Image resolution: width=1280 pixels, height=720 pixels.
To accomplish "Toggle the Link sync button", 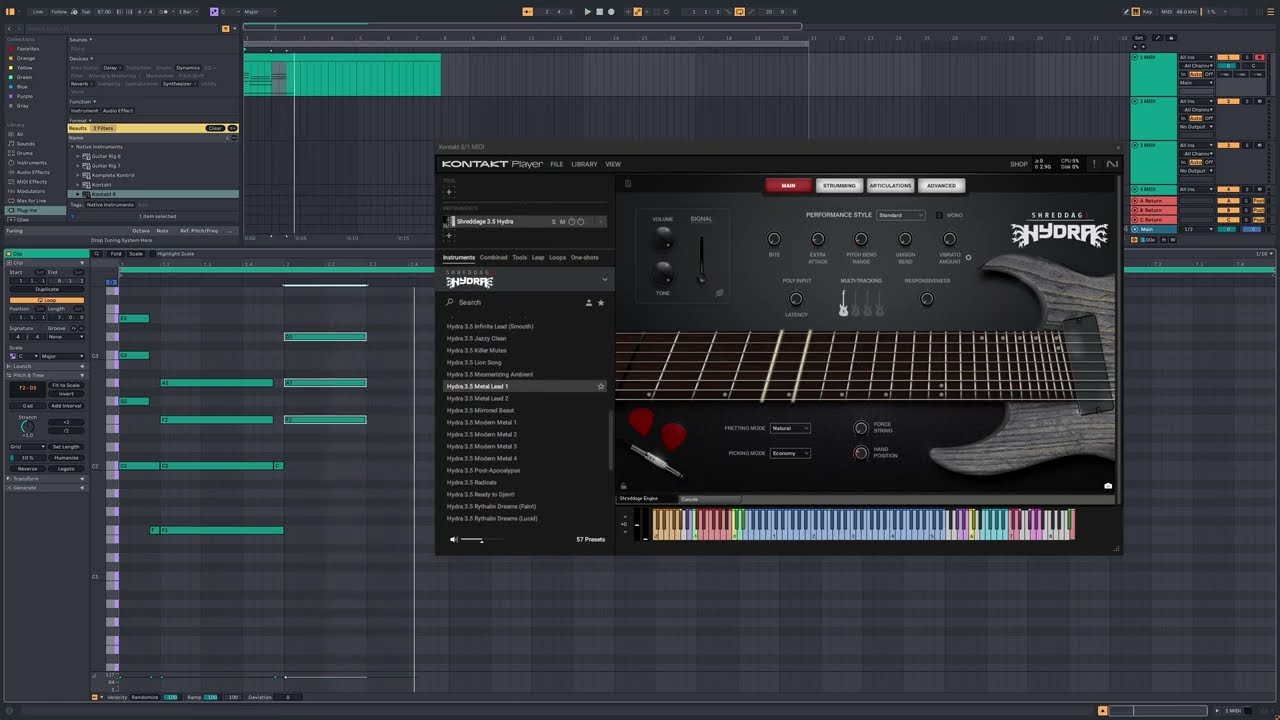I will coord(38,11).
